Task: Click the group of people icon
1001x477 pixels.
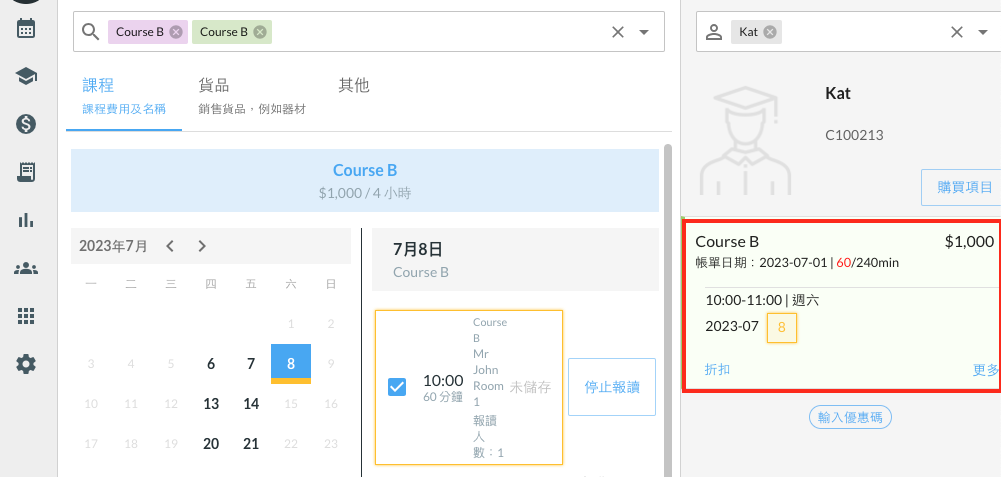Action: tap(27, 268)
